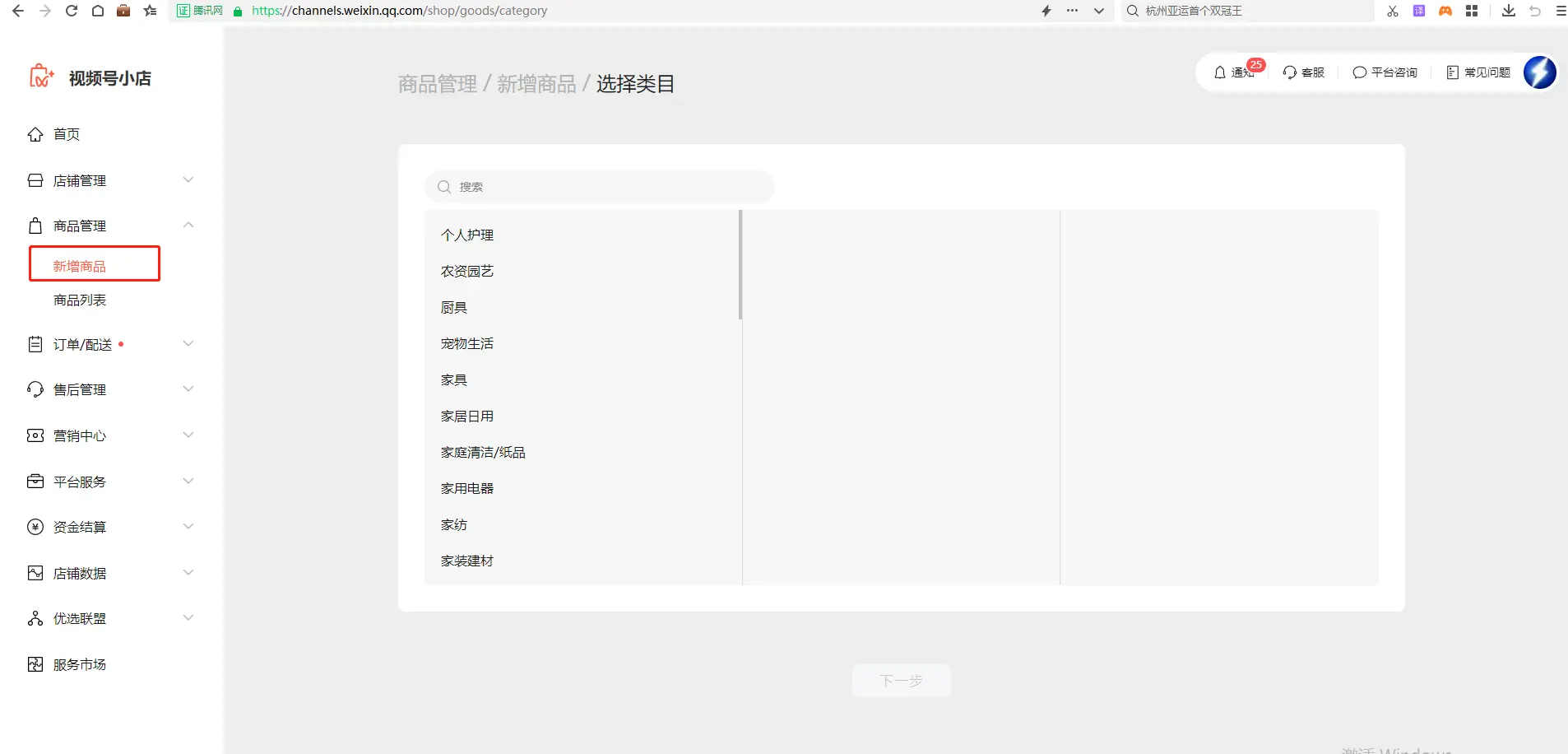Open the FAQ document icon
Viewport: 1568px width, 754px height.
[1453, 72]
